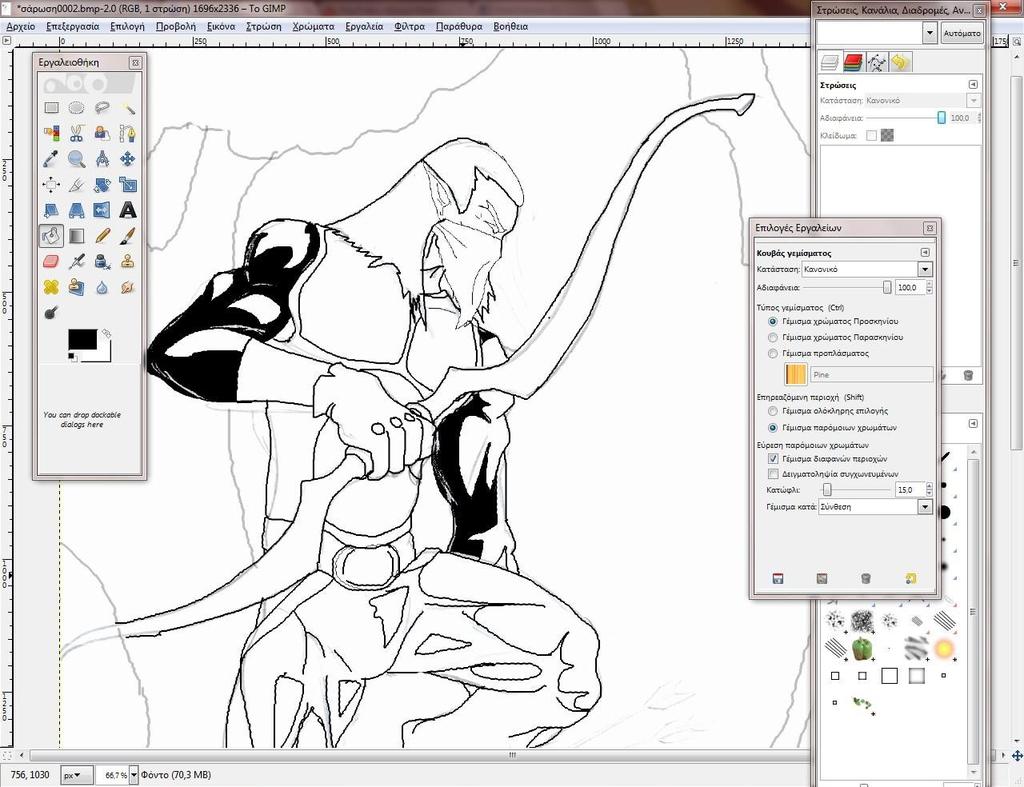Open the px unit dropdown in status bar
This screenshot has width=1024, height=787.
(x=76, y=775)
